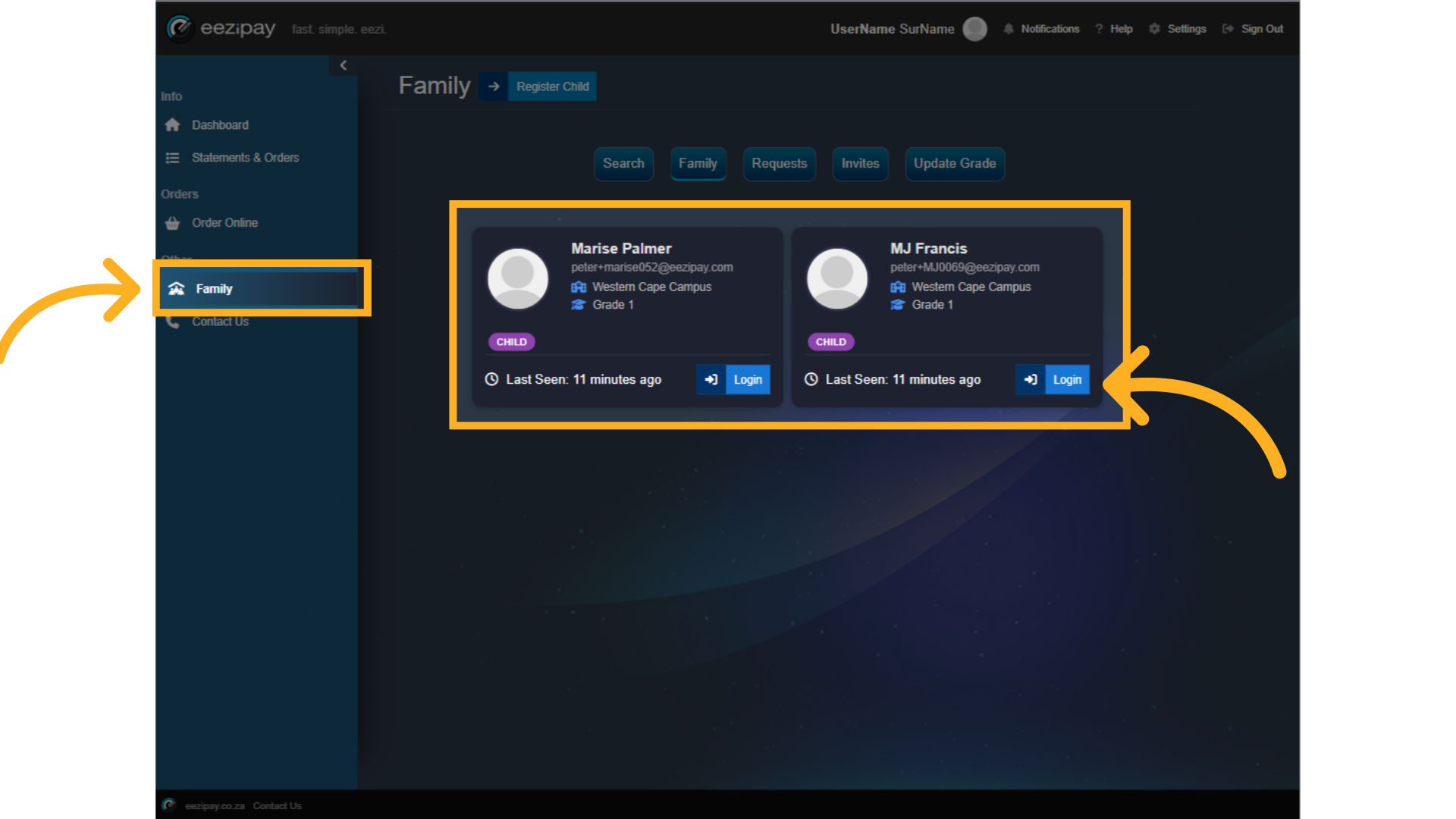Image resolution: width=1456 pixels, height=819 pixels.
Task: Click the footer eezipay logo icon
Action: click(x=169, y=805)
